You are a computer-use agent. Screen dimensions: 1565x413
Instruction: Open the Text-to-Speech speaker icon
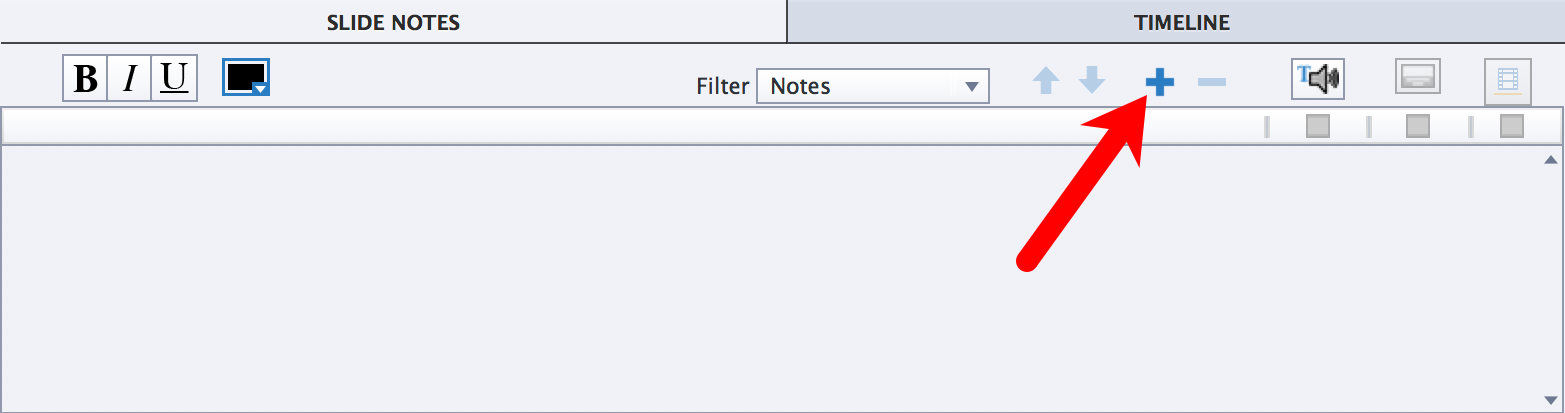pyautogui.click(x=1317, y=78)
